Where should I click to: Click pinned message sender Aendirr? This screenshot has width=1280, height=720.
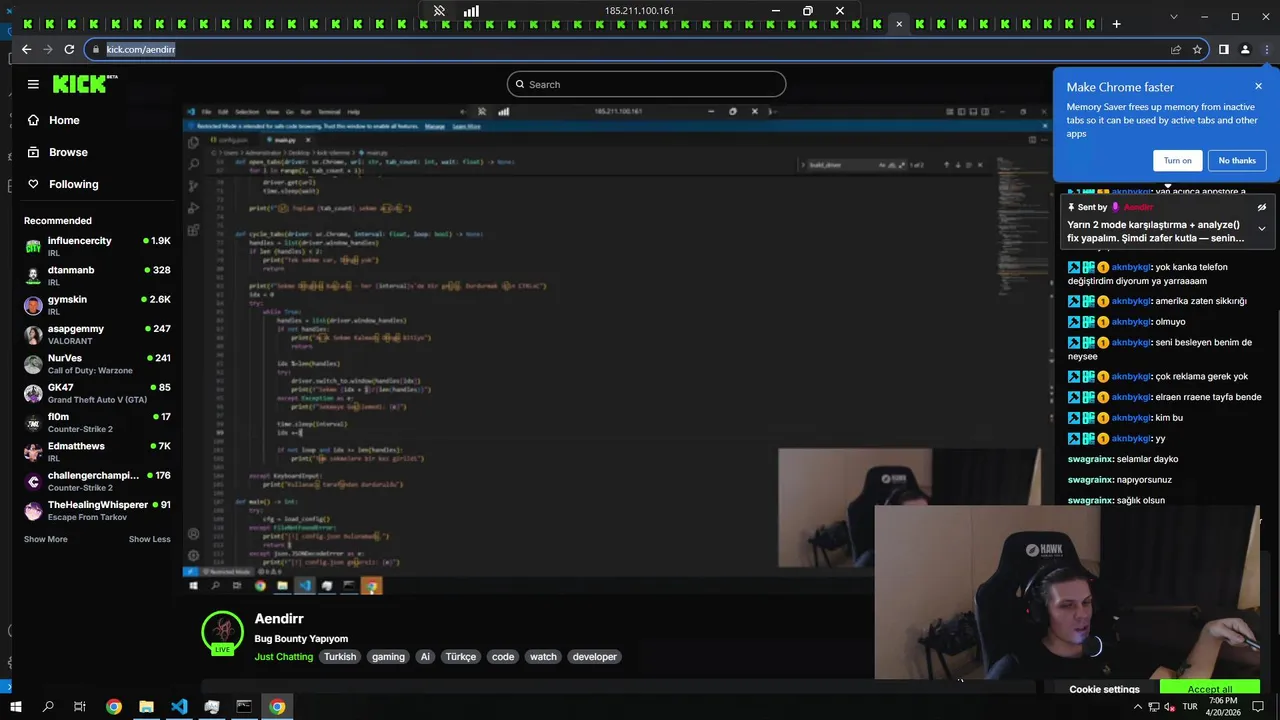[1138, 207]
